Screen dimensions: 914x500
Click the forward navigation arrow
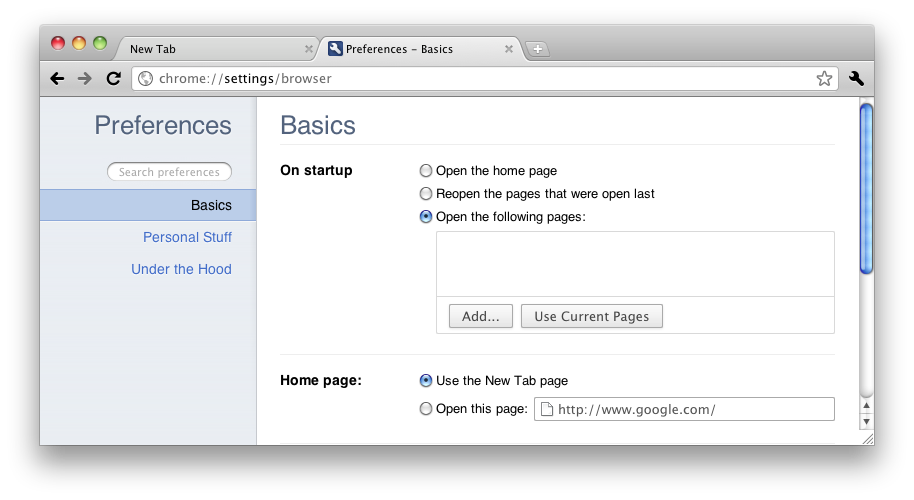coord(85,79)
